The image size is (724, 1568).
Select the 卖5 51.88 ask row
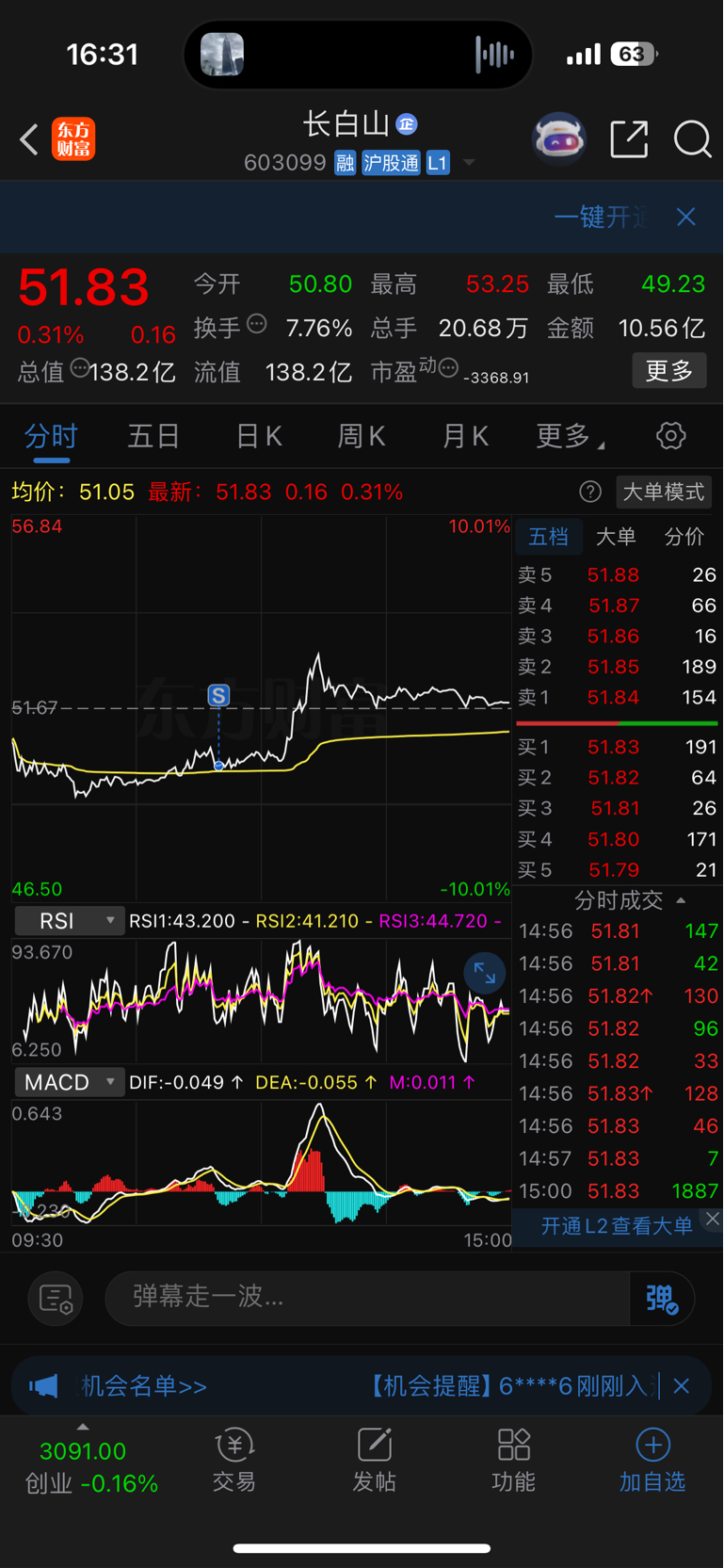(x=618, y=574)
